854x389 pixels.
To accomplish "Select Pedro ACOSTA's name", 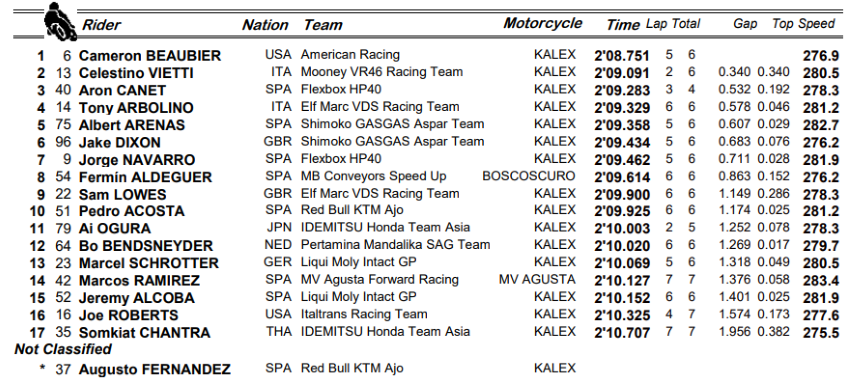I will (132, 211).
